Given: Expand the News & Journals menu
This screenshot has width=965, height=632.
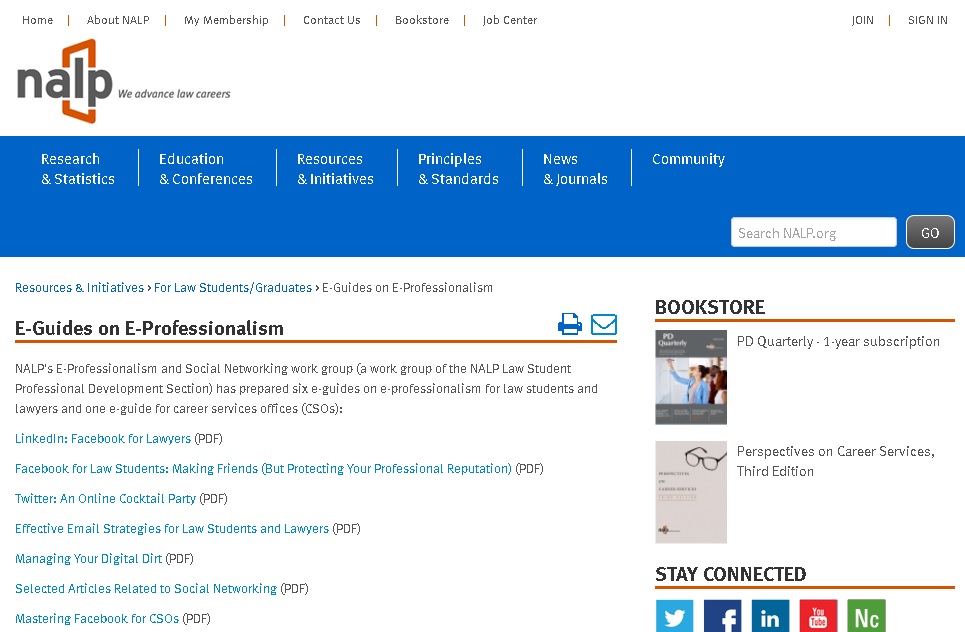Looking at the screenshot, I should click(575, 169).
